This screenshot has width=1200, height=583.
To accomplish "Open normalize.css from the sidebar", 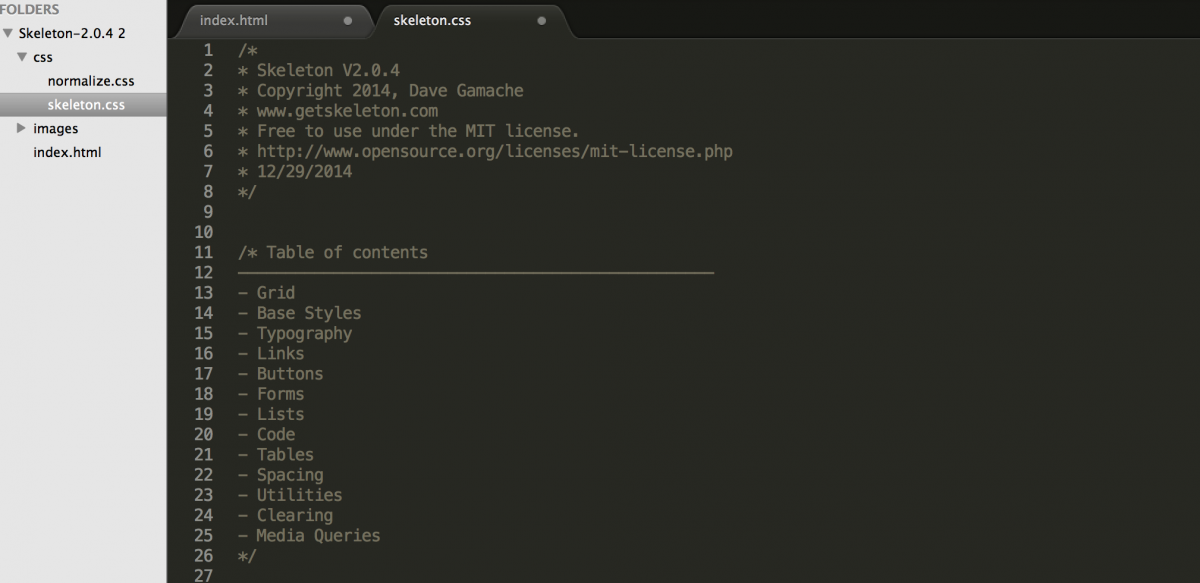I will tap(90, 81).
